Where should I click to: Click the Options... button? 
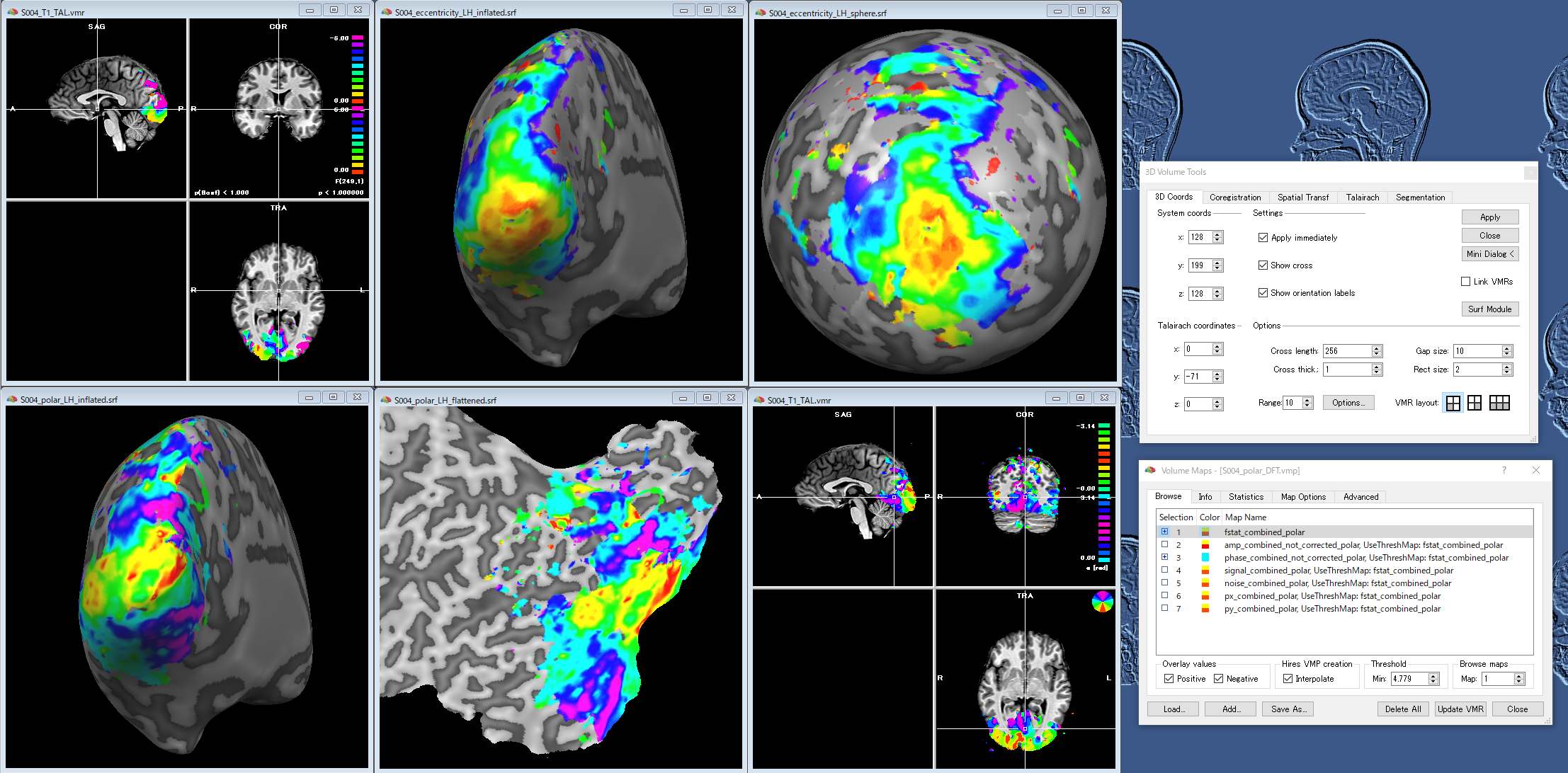[1348, 403]
